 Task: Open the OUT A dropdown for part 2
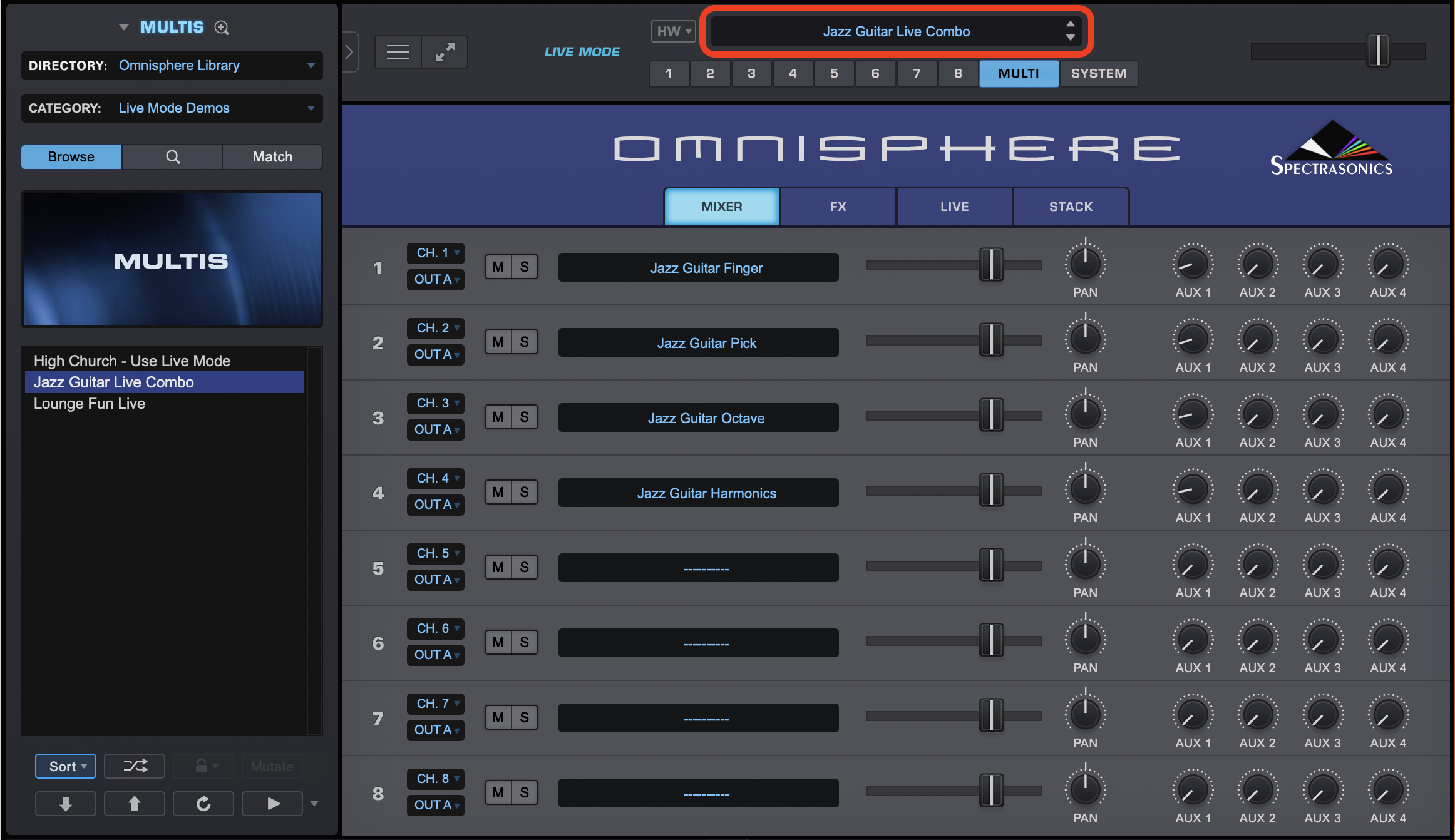click(436, 355)
